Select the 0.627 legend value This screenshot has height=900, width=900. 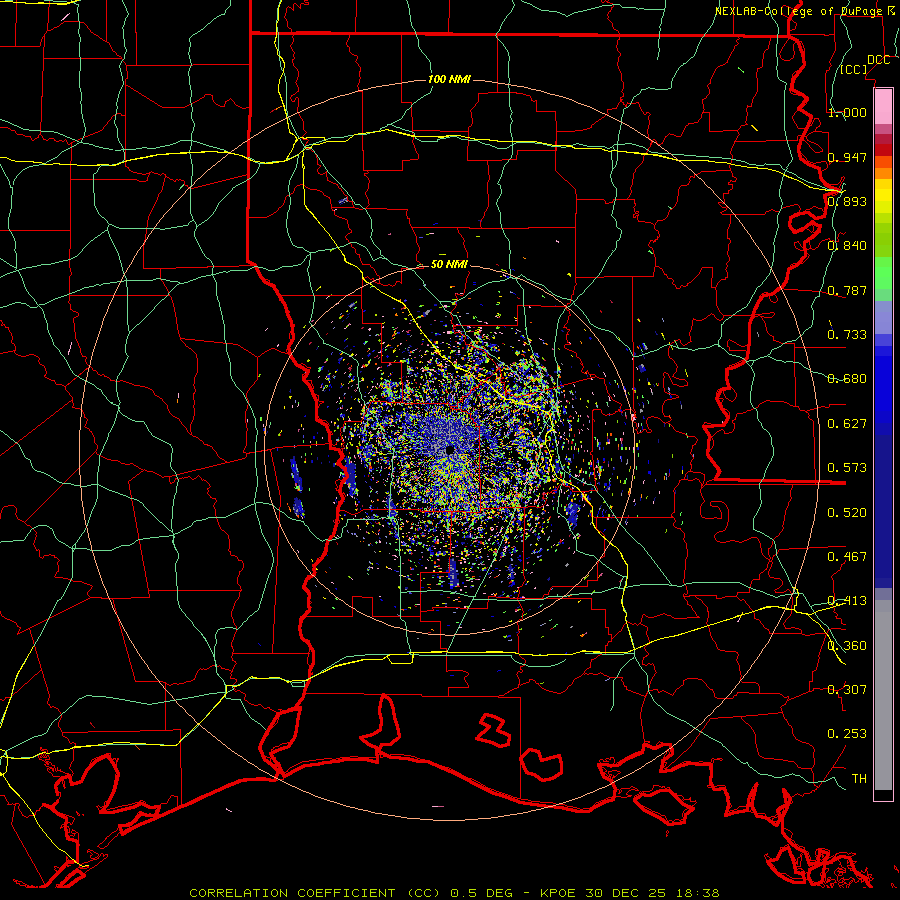(847, 424)
